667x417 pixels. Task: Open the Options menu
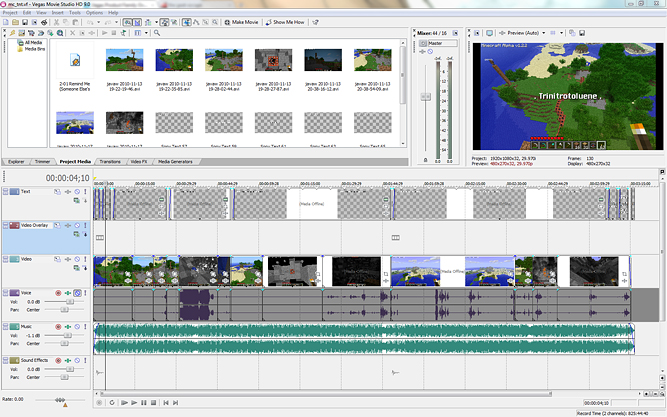click(x=94, y=13)
